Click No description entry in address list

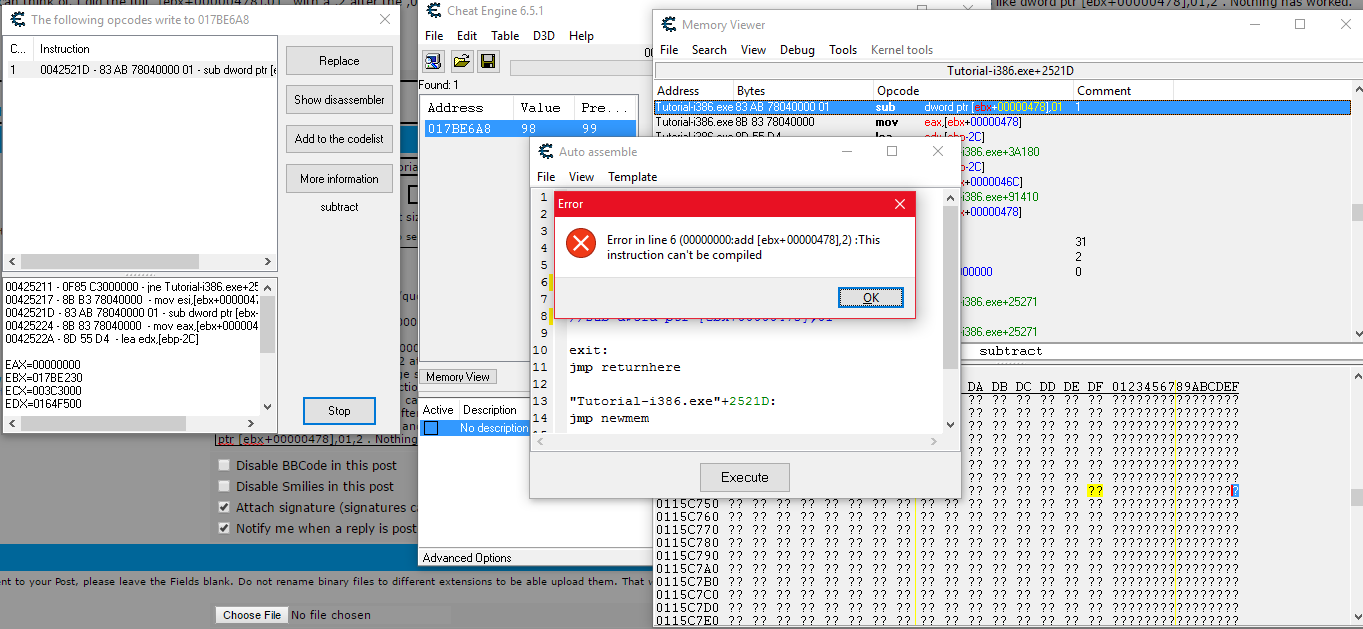[494, 428]
